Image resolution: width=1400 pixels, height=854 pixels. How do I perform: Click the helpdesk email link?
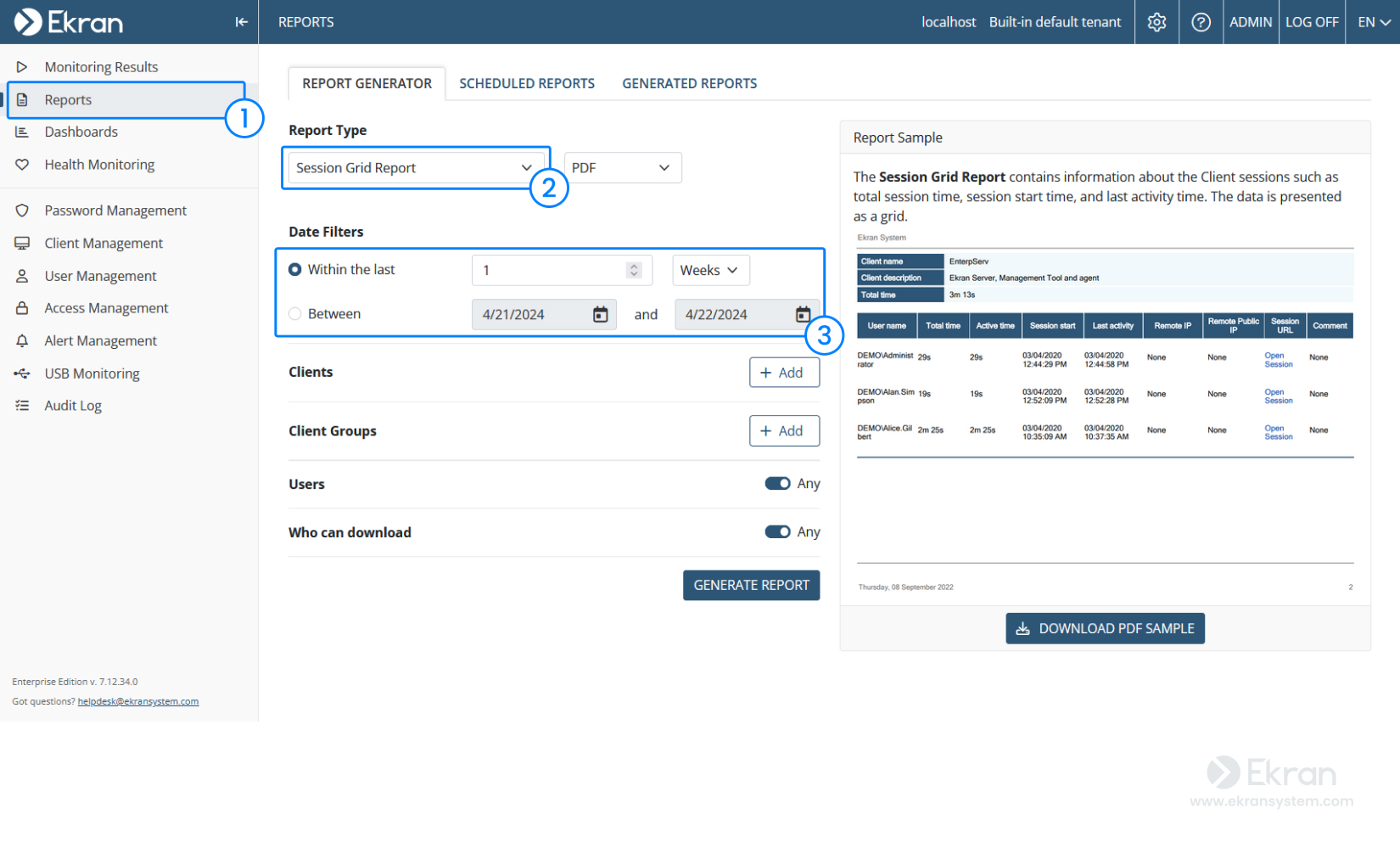137,701
